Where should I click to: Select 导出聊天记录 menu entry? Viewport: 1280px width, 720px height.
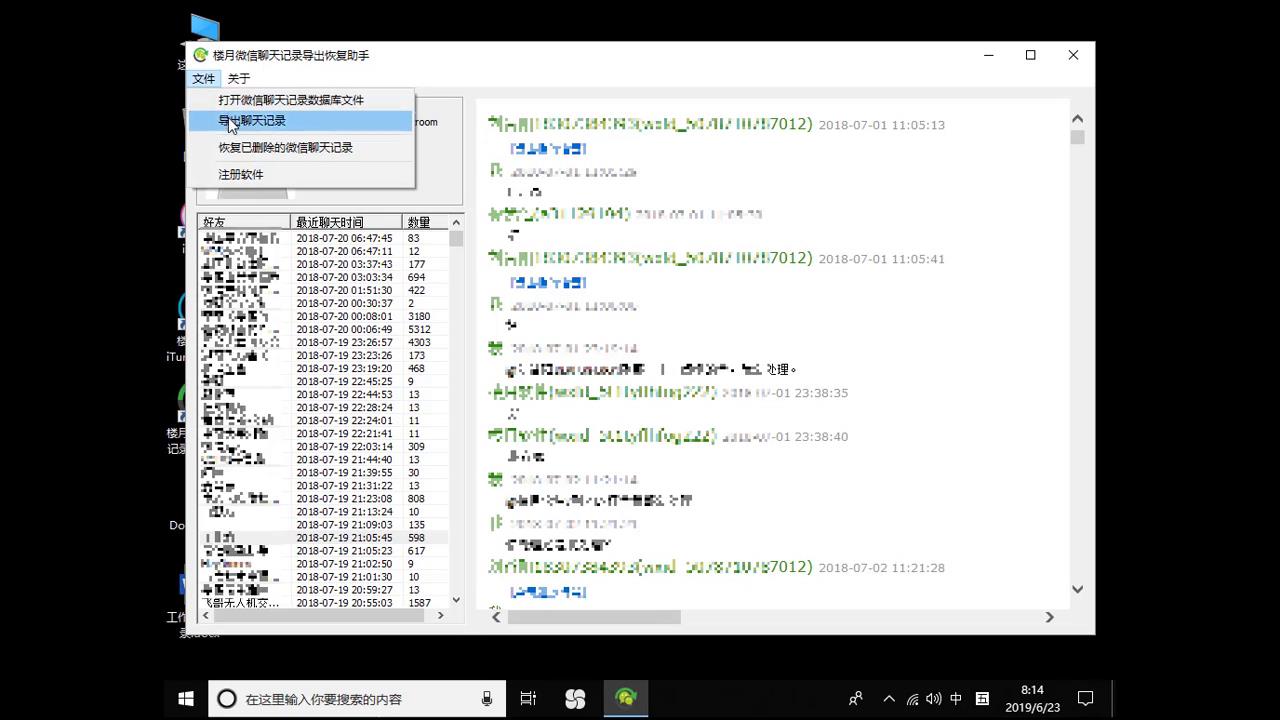pos(300,121)
